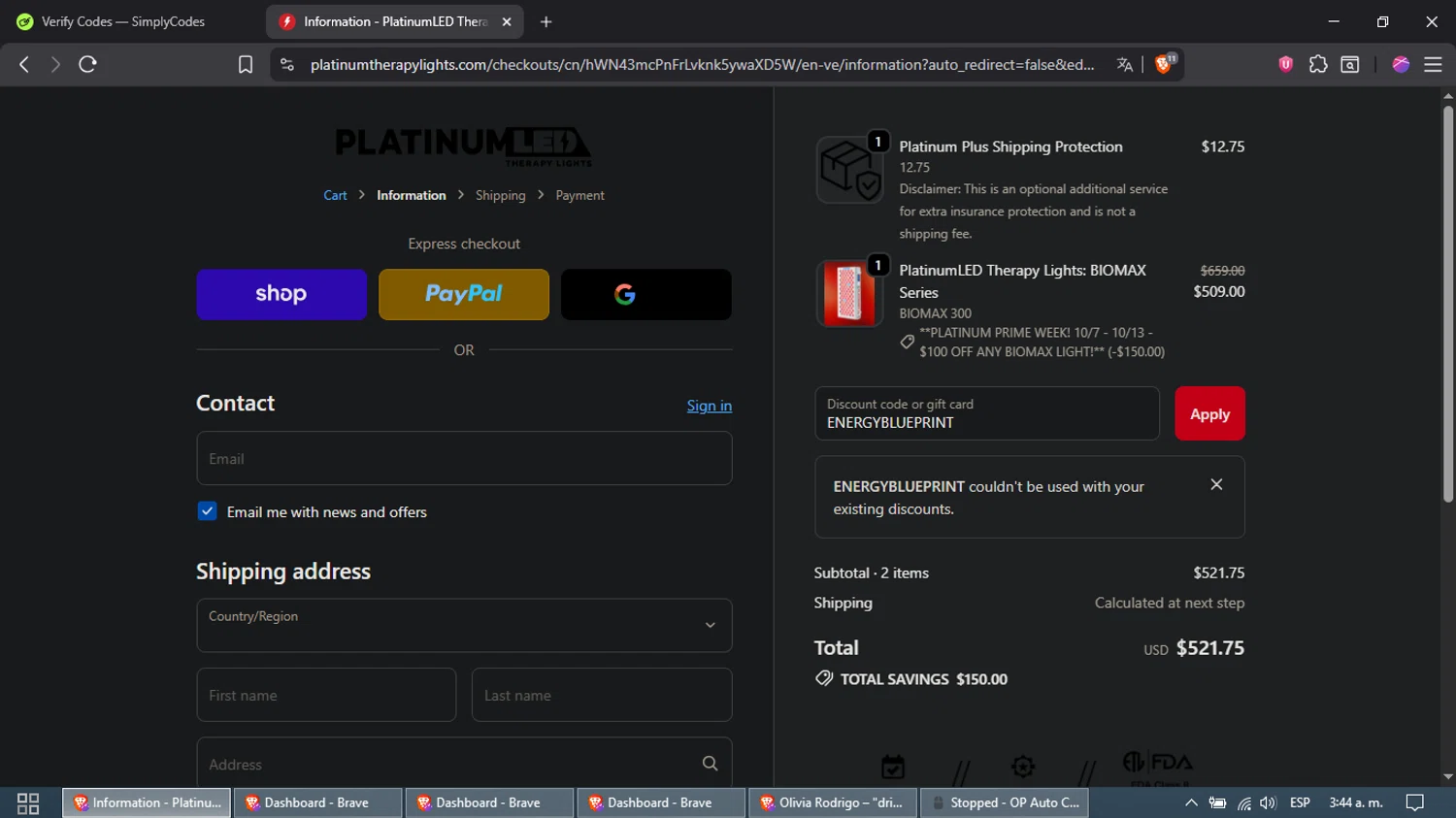Check out with Google Pay

tap(646, 294)
